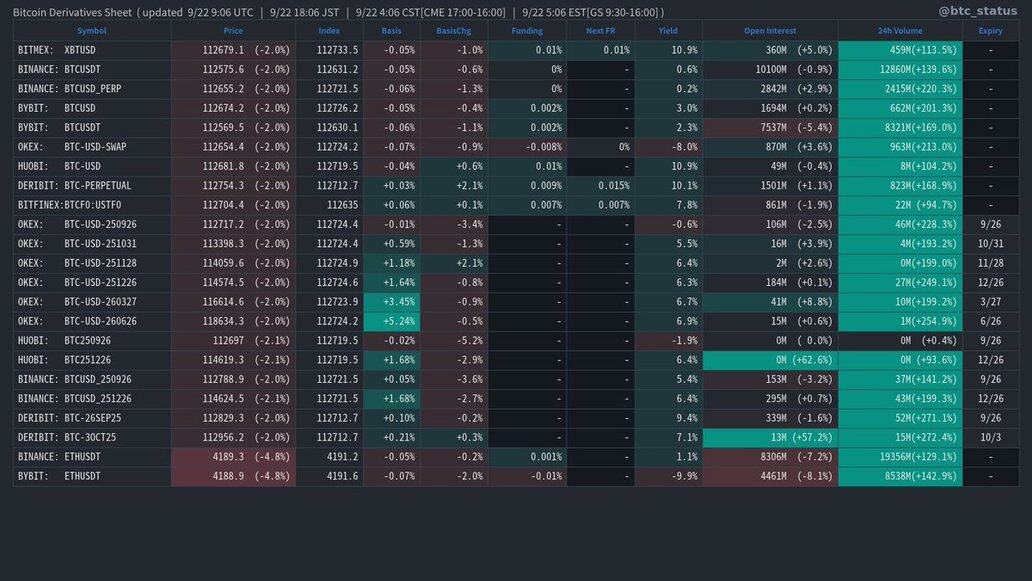Select the OKEX: BTC-USD-251226 symbol cell

(92, 282)
